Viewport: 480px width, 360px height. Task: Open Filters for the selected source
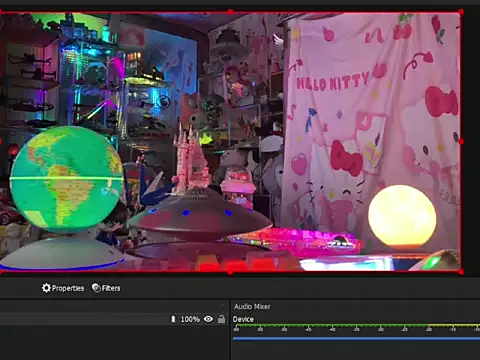106,288
